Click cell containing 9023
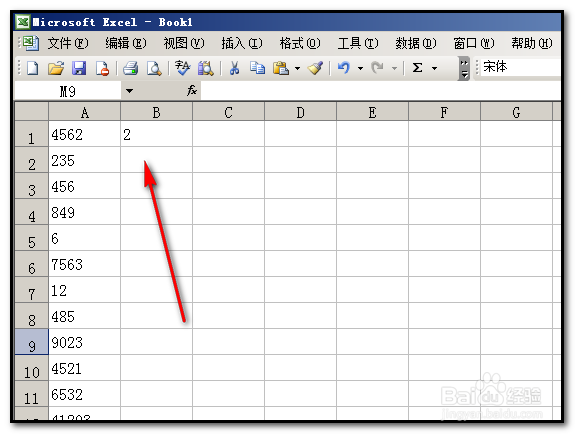 [x=84, y=342]
